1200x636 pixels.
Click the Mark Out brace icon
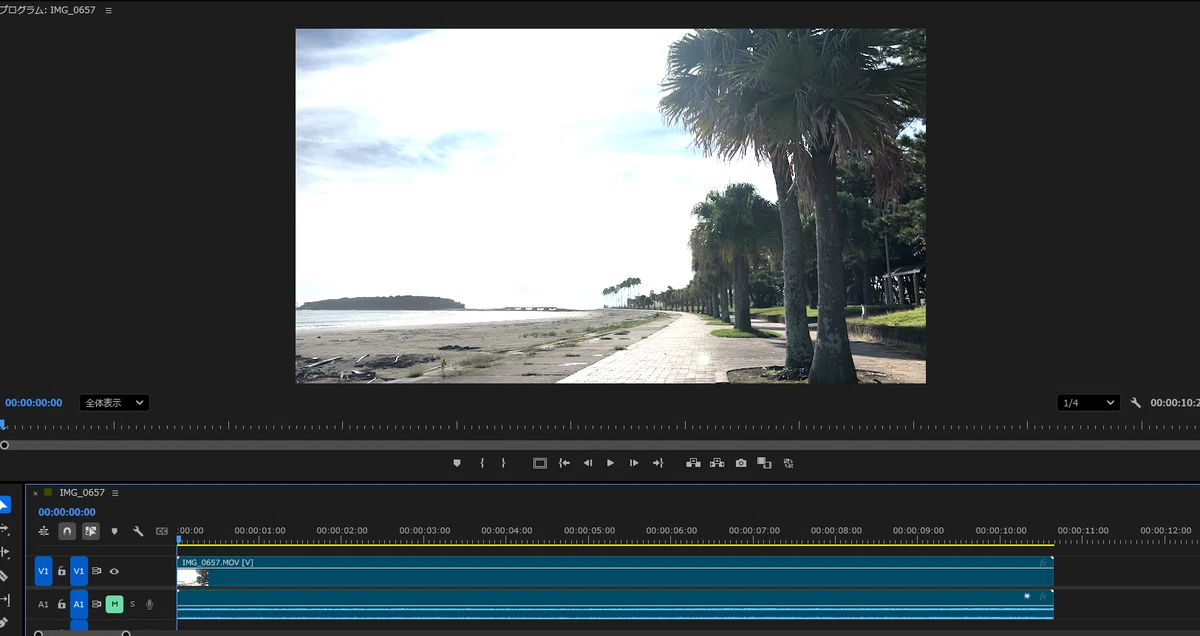[x=503, y=463]
